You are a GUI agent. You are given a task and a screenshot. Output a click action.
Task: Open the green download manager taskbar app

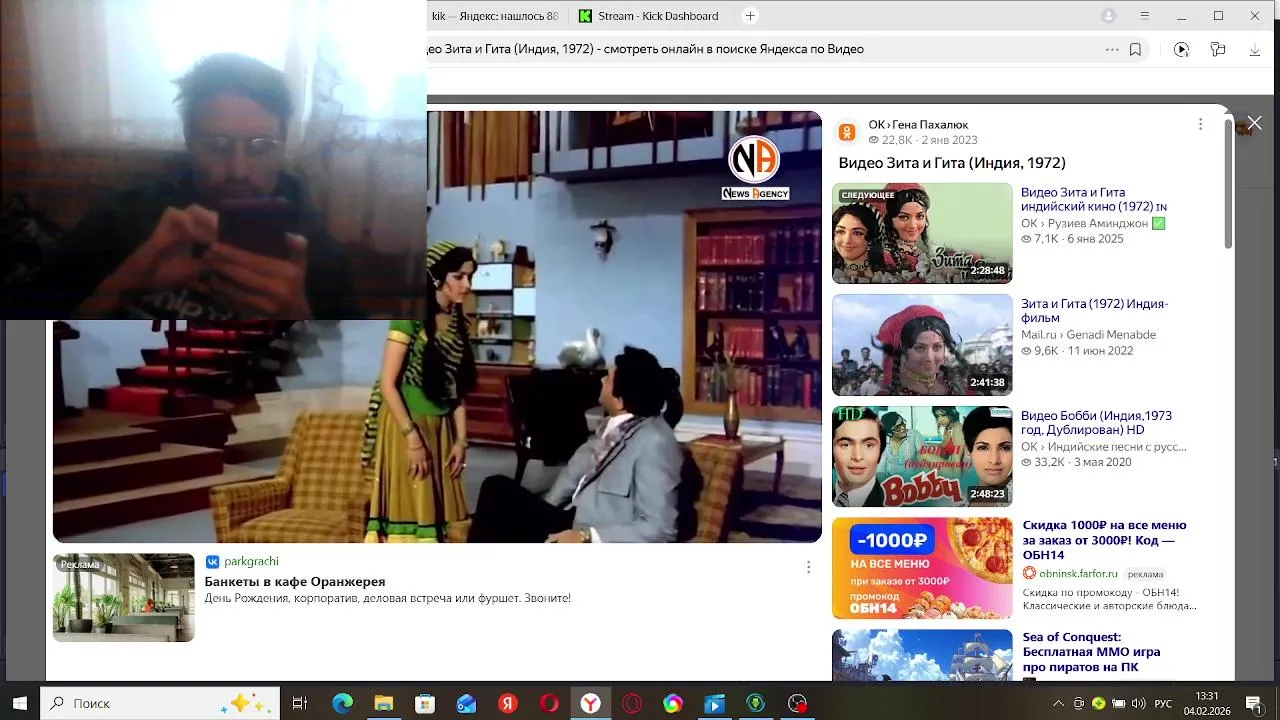tap(756, 703)
